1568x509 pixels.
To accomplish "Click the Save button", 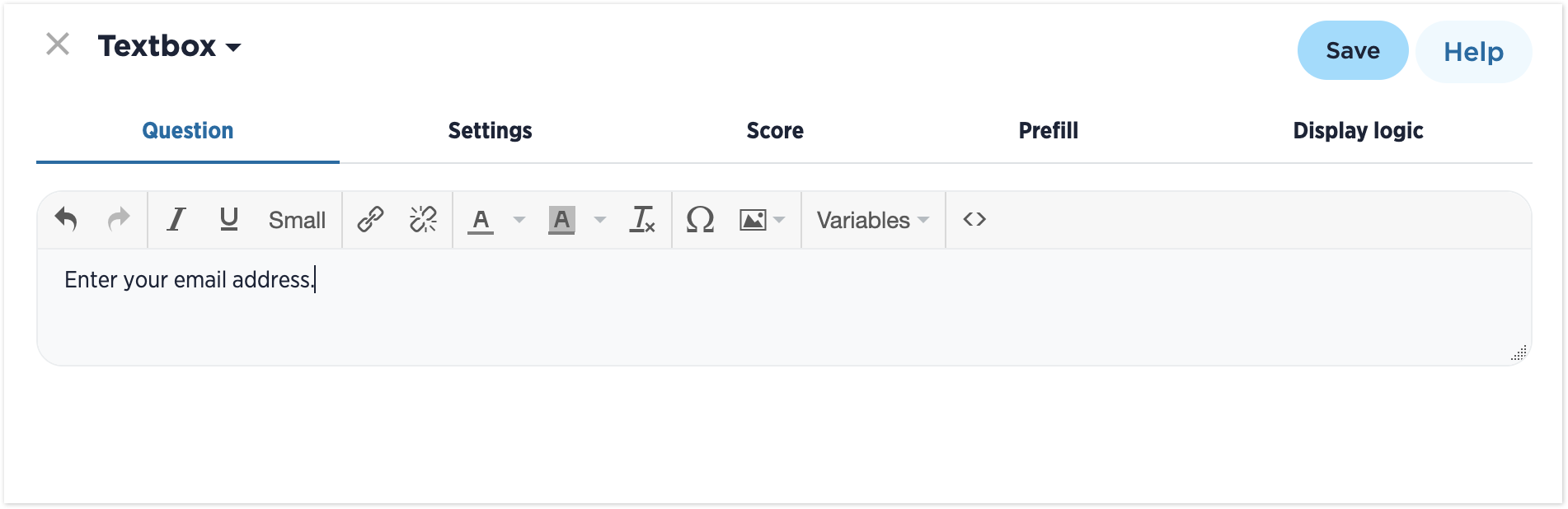I will tap(1352, 51).
